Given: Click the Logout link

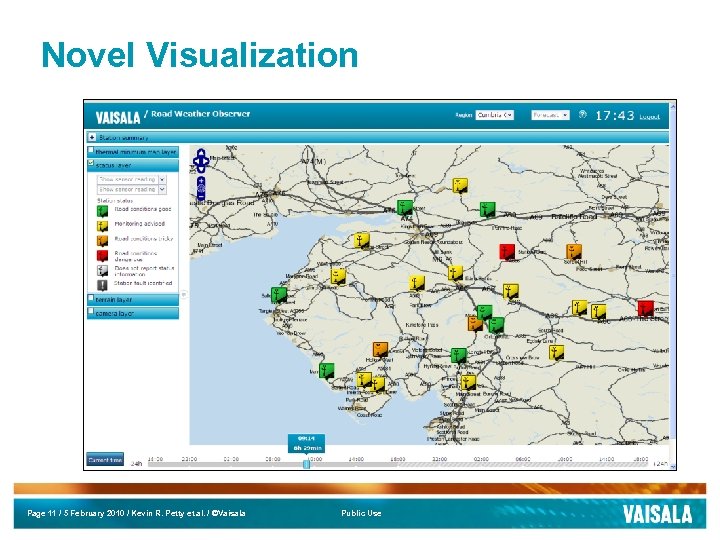Looking at the screenshot, I should pyautogui.click(x=649, y=117).
